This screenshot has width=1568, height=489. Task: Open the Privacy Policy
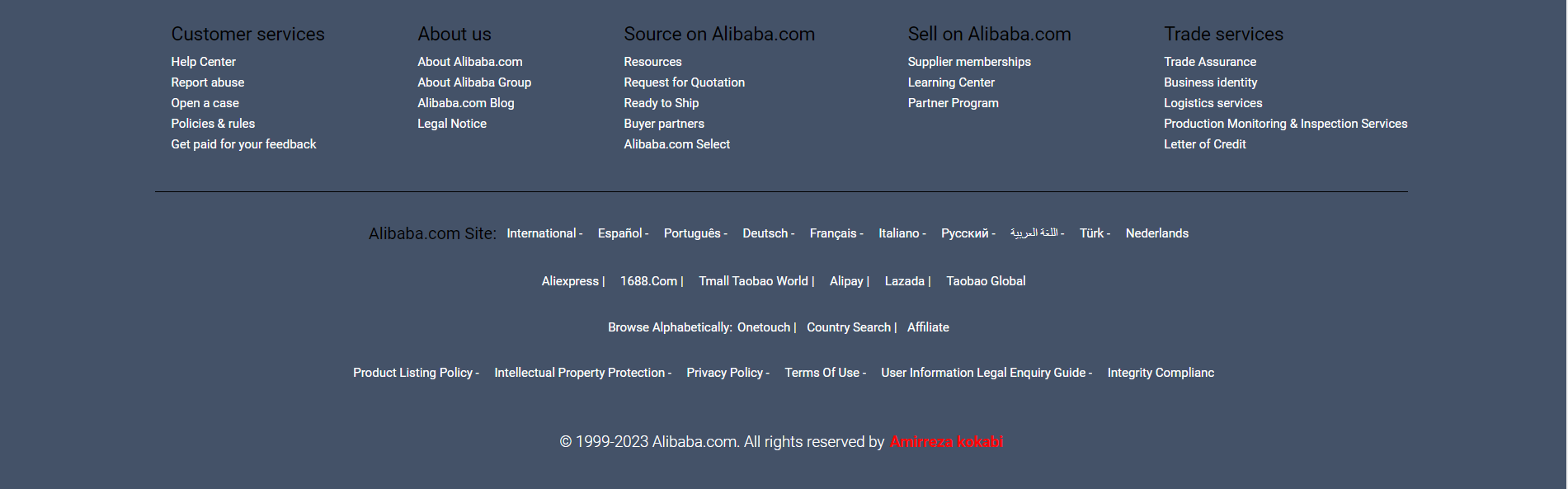[724, 373]
